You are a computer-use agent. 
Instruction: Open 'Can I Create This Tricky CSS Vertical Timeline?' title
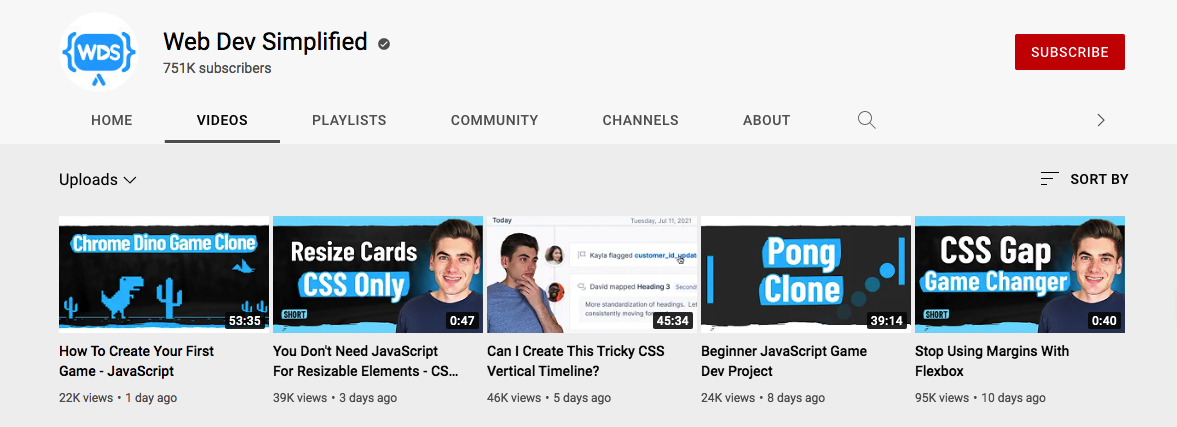576,361
